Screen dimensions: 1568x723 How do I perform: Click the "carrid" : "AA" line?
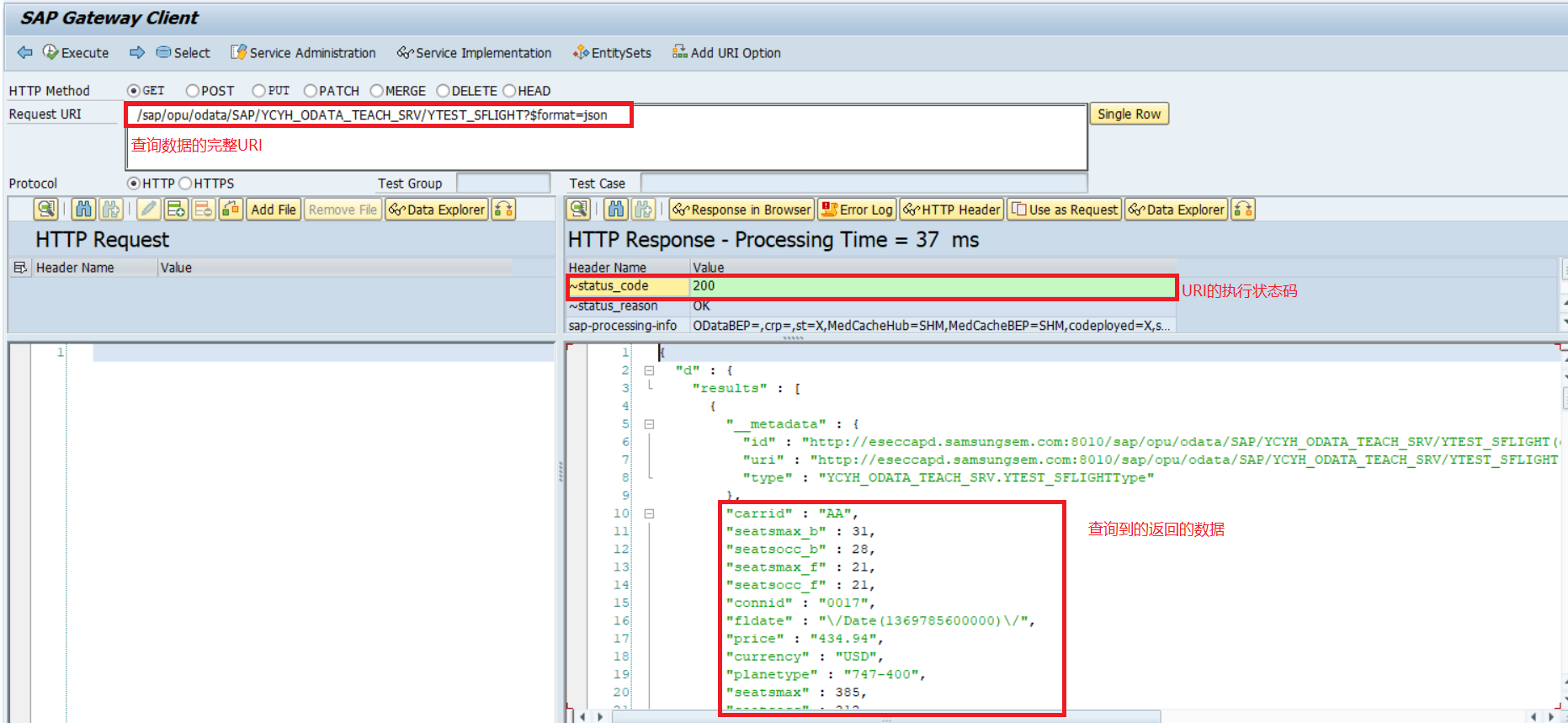[792, 513]
